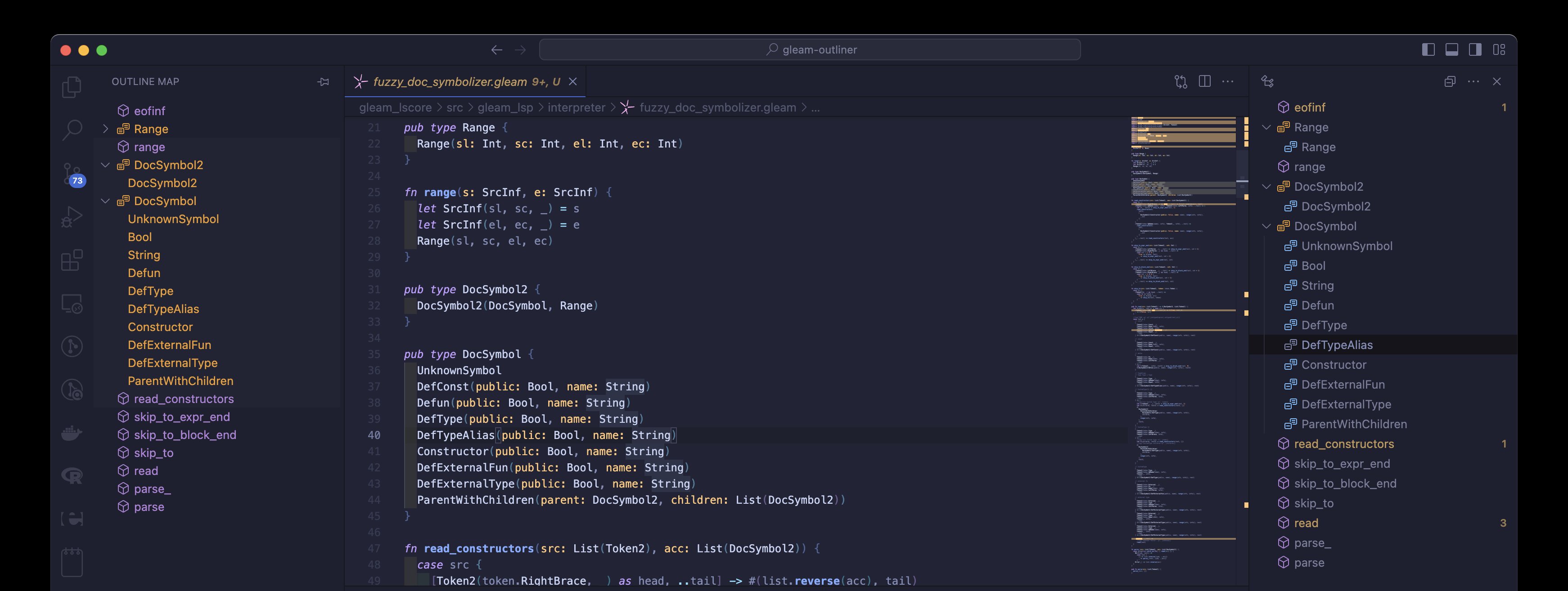Viewport: 1568px width, 591px height.
Task: Open the Run and Debug view
Action: pos(72,217)
